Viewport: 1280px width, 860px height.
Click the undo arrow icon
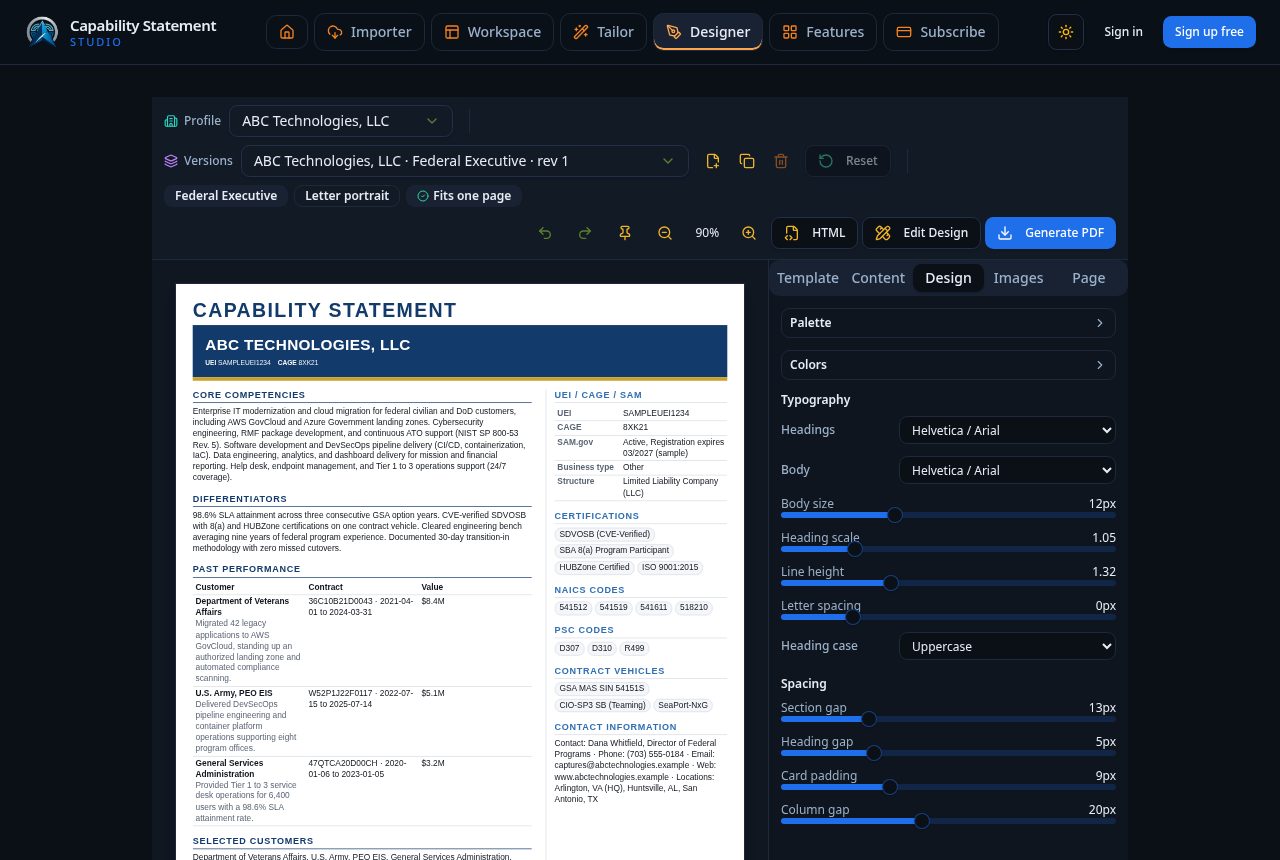click(x=545, y=233)
